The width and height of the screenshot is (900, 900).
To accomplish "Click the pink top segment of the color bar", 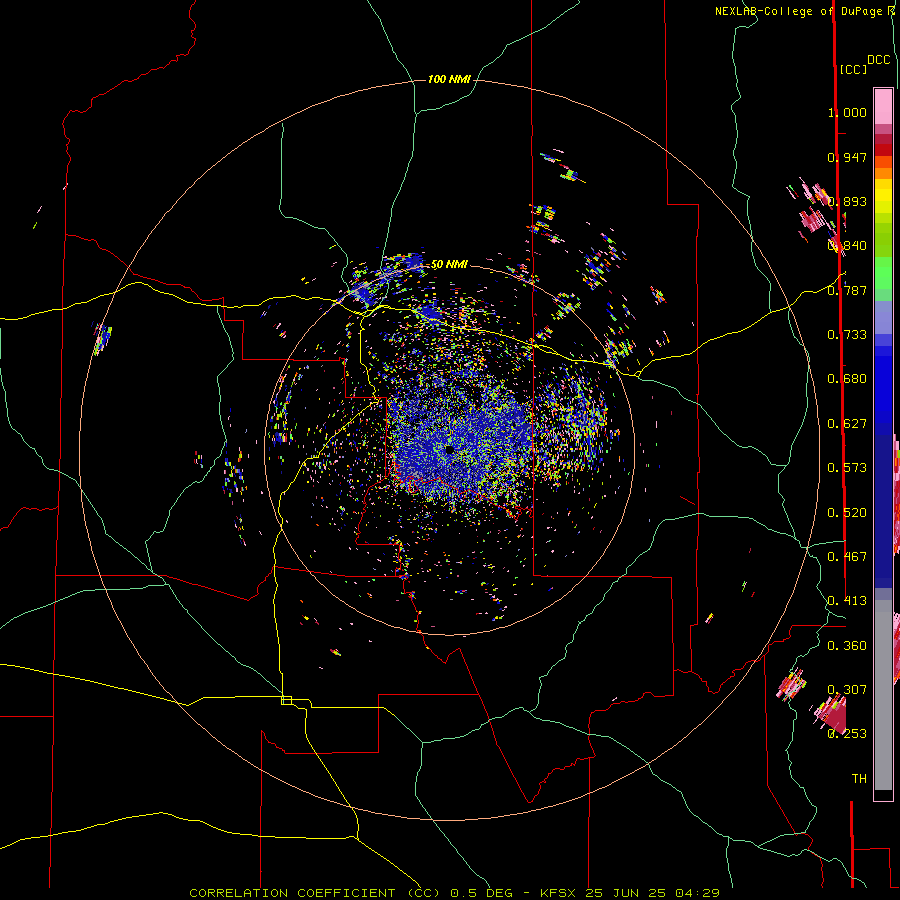I will click(x=883, y=106).
